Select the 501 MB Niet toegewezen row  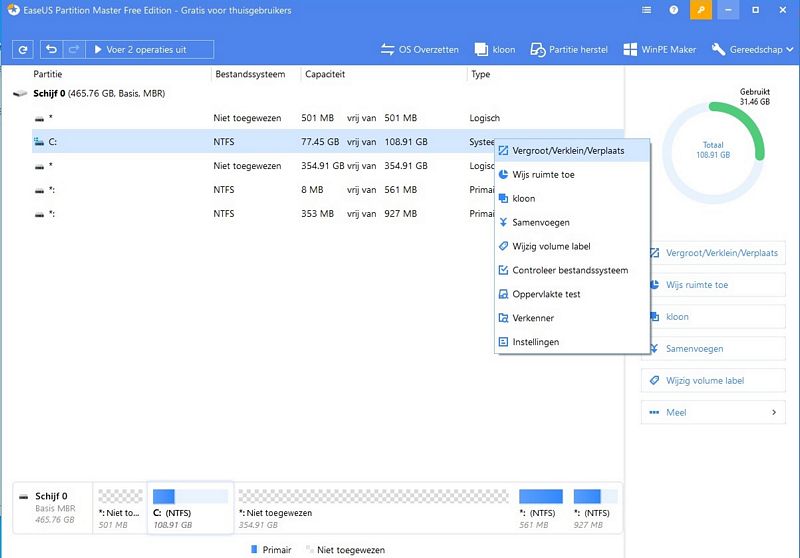(327, 118)
